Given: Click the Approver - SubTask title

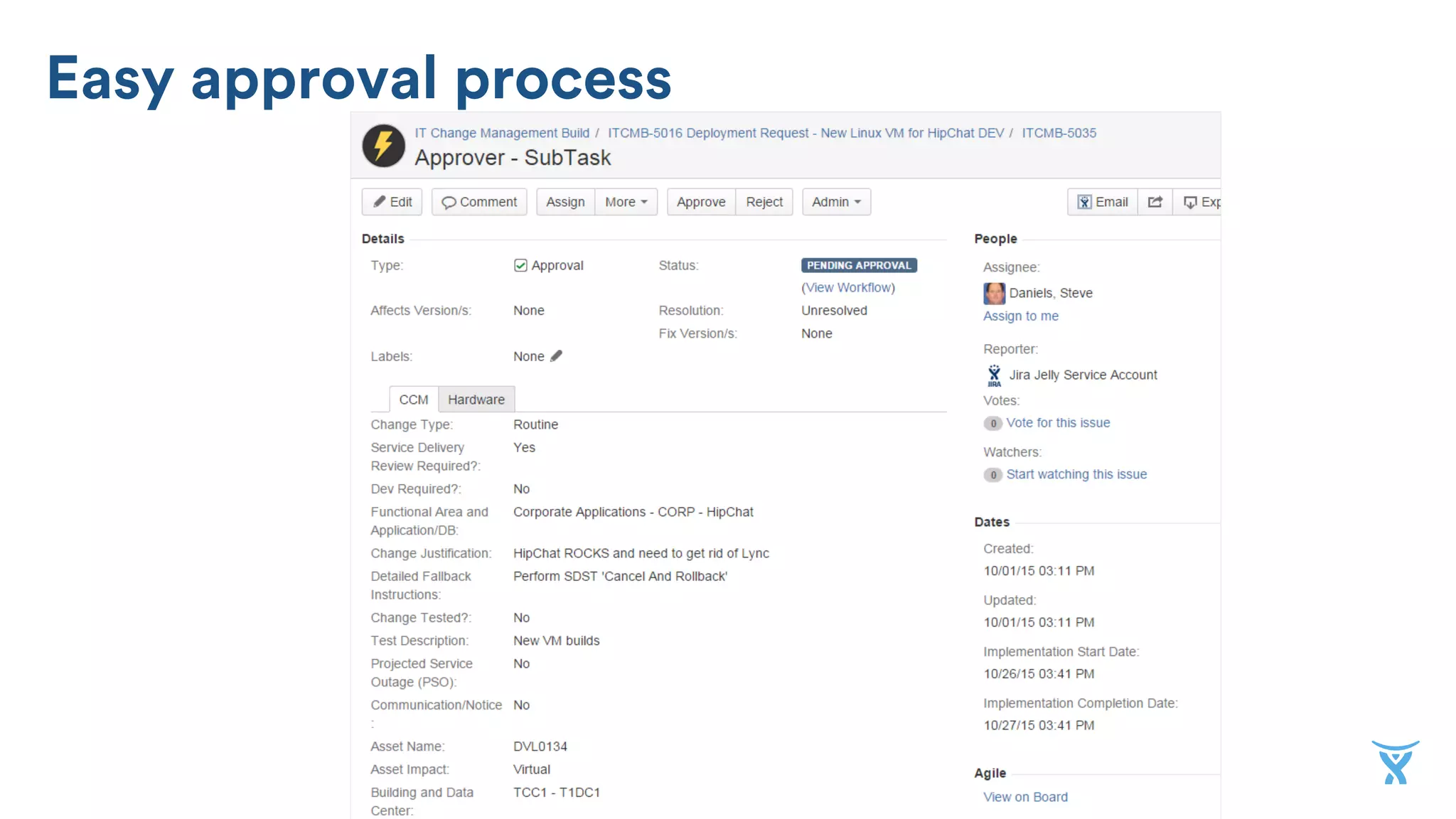Looking at the screenshot, I should 513,157.
